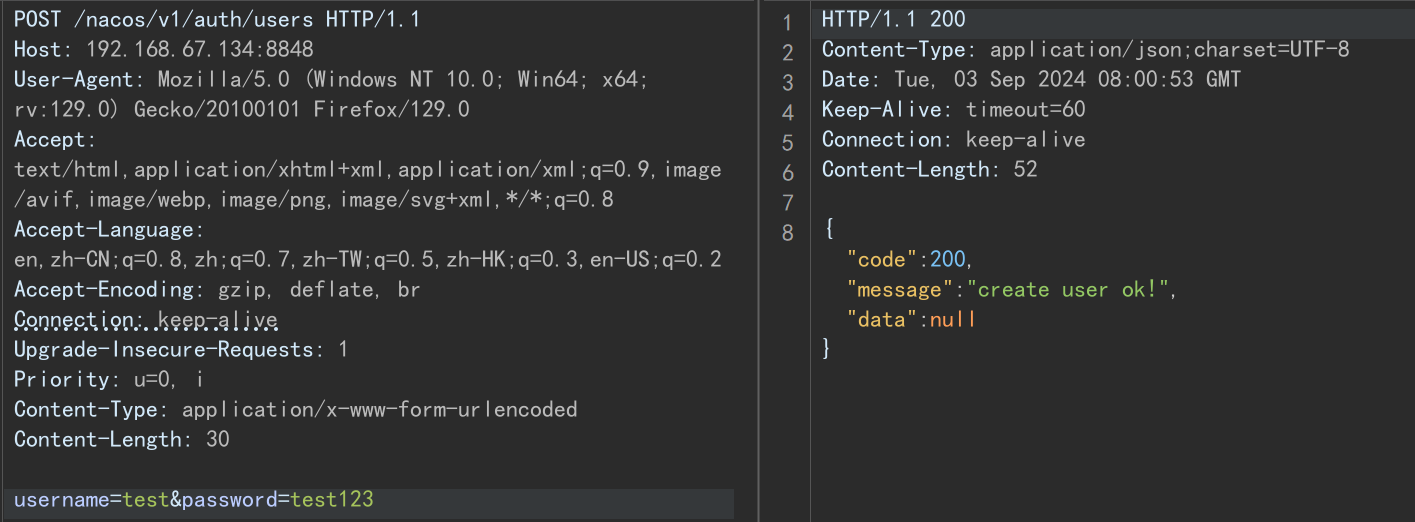Click line number 4 in response gutter
Screen dimensions: 1415x522
787,112
